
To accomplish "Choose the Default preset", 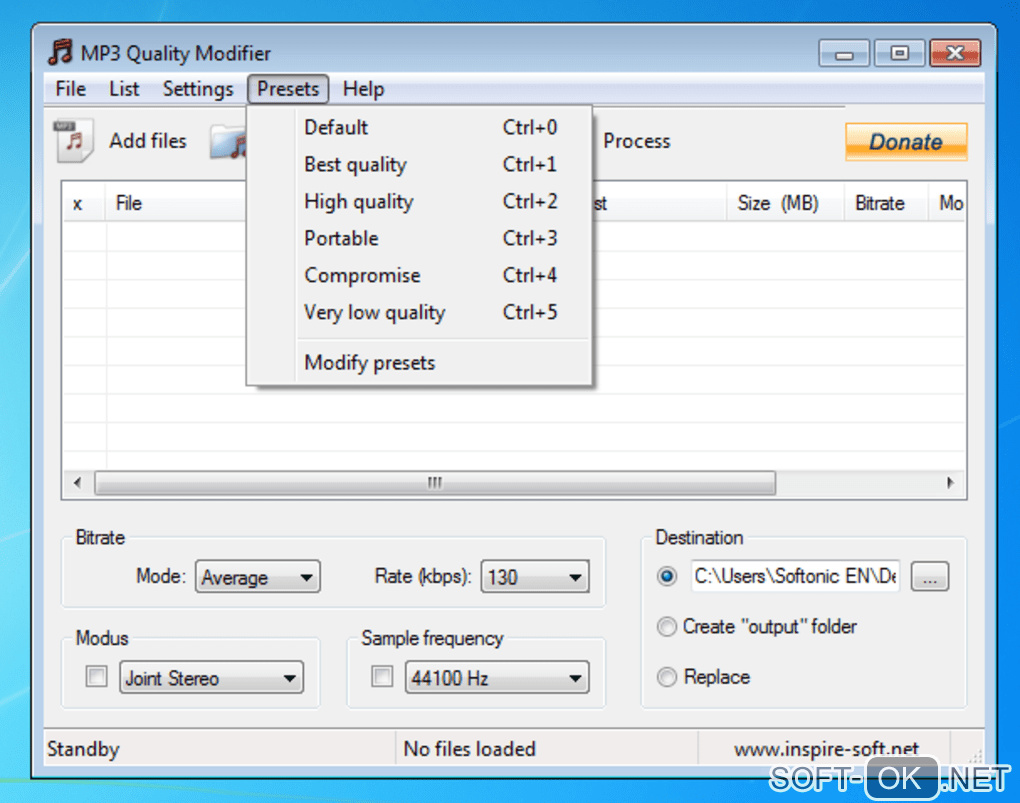I will [420, 127].
